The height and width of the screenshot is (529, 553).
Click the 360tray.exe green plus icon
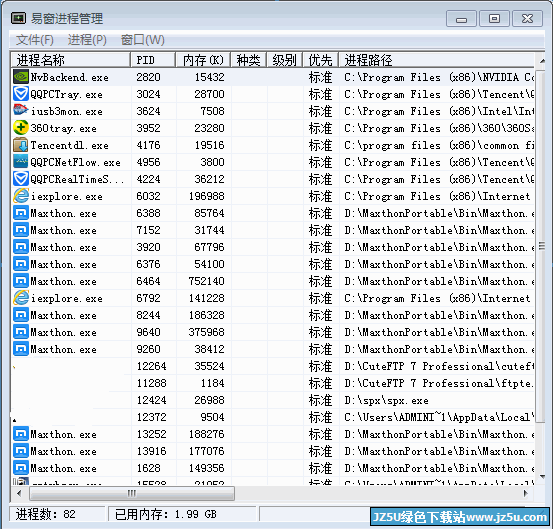[21, 128]
